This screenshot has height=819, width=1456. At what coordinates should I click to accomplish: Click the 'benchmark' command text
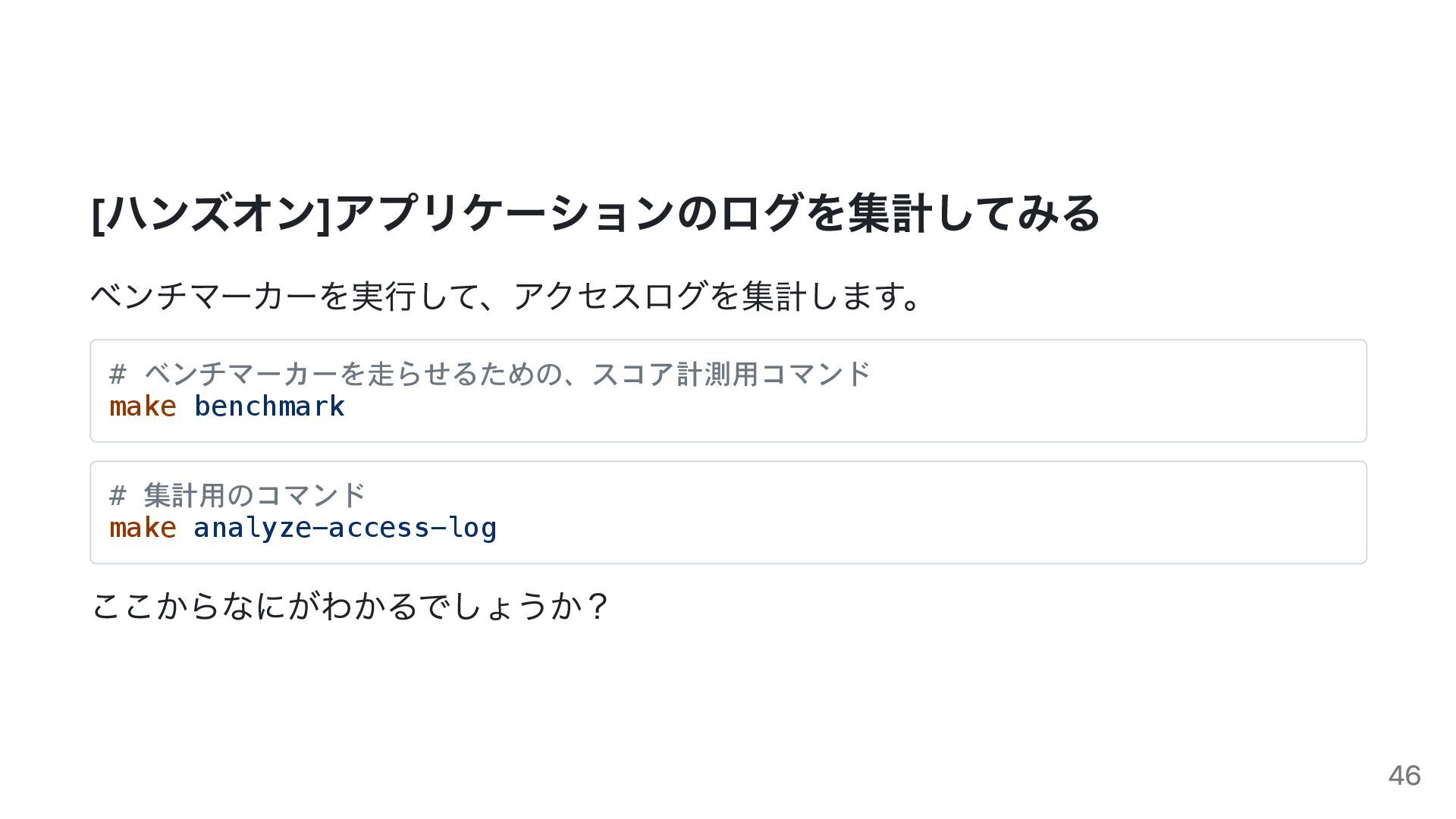269,406
